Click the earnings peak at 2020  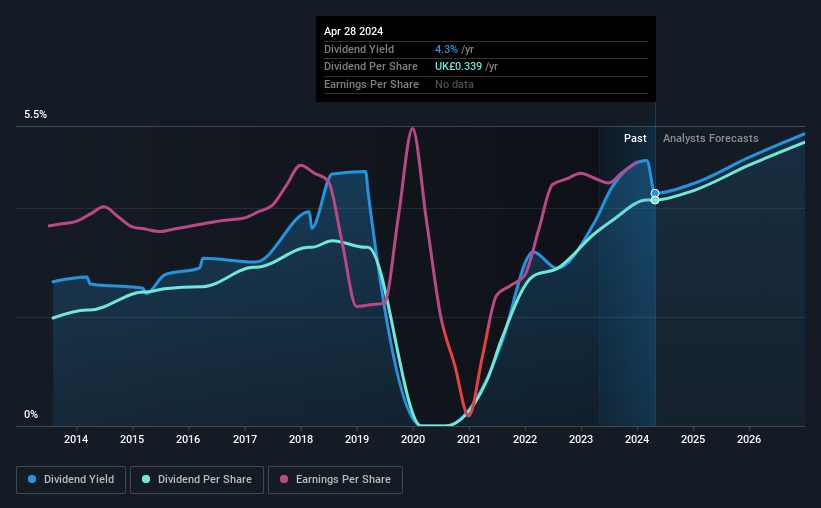tap(413, 129)
